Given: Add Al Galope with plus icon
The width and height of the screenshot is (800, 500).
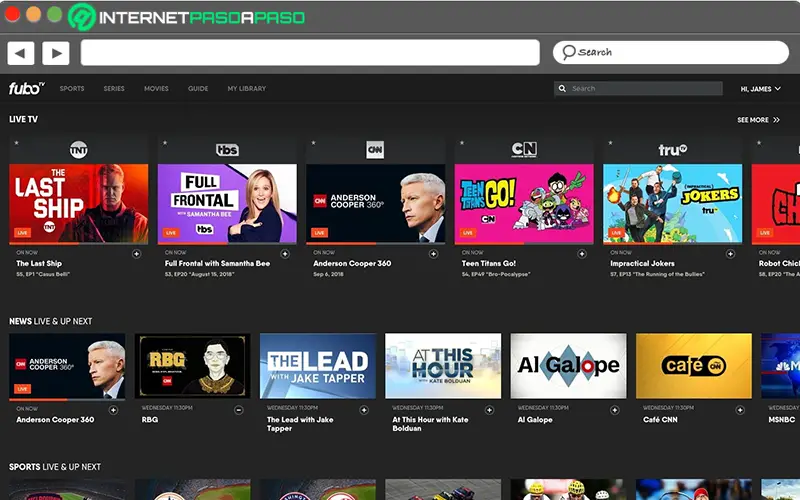Looking at the screenshot, I should point(615,410).
